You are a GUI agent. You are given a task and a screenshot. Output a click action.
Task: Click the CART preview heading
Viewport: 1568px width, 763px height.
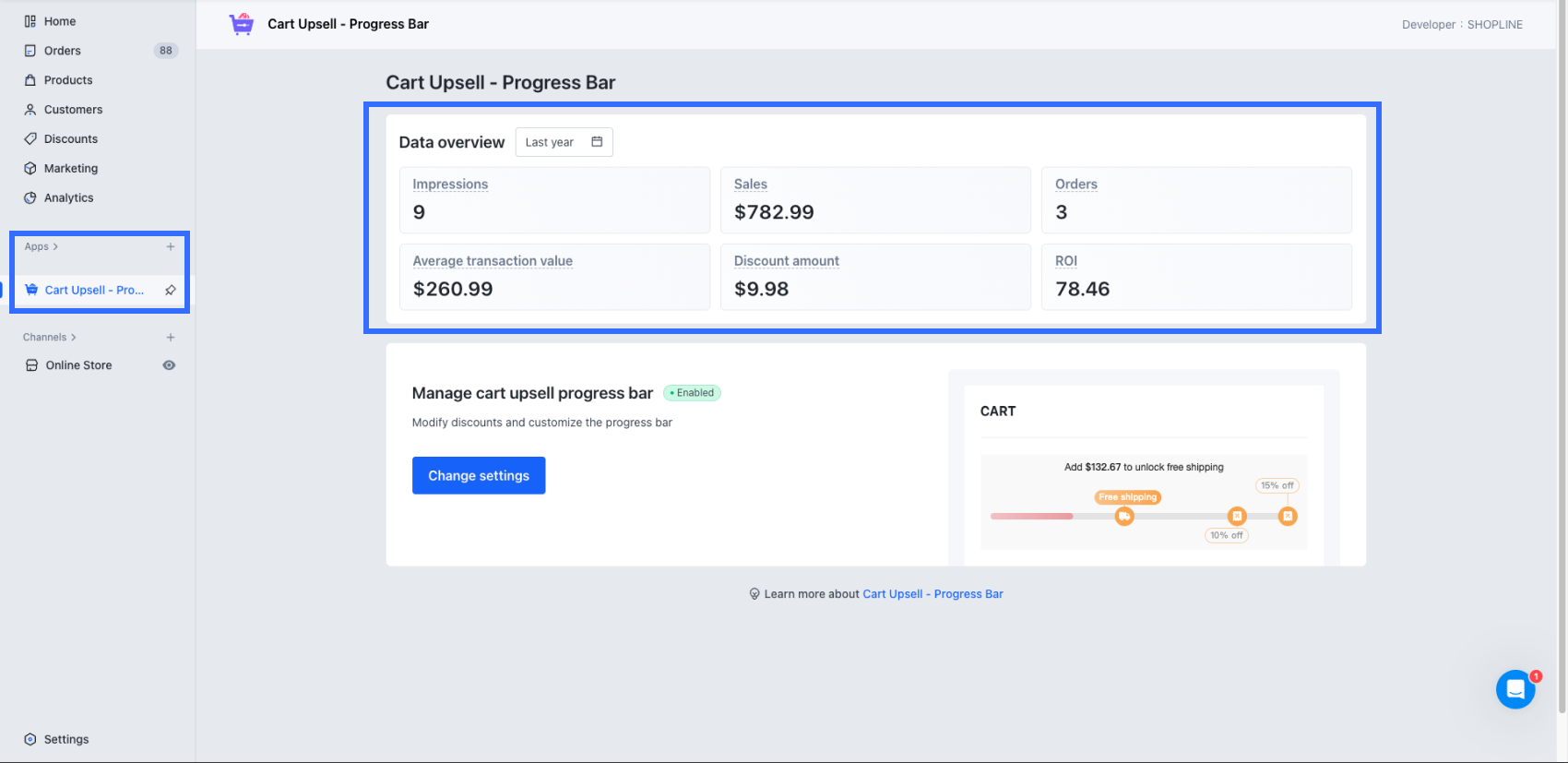click(x=998, y=411)
